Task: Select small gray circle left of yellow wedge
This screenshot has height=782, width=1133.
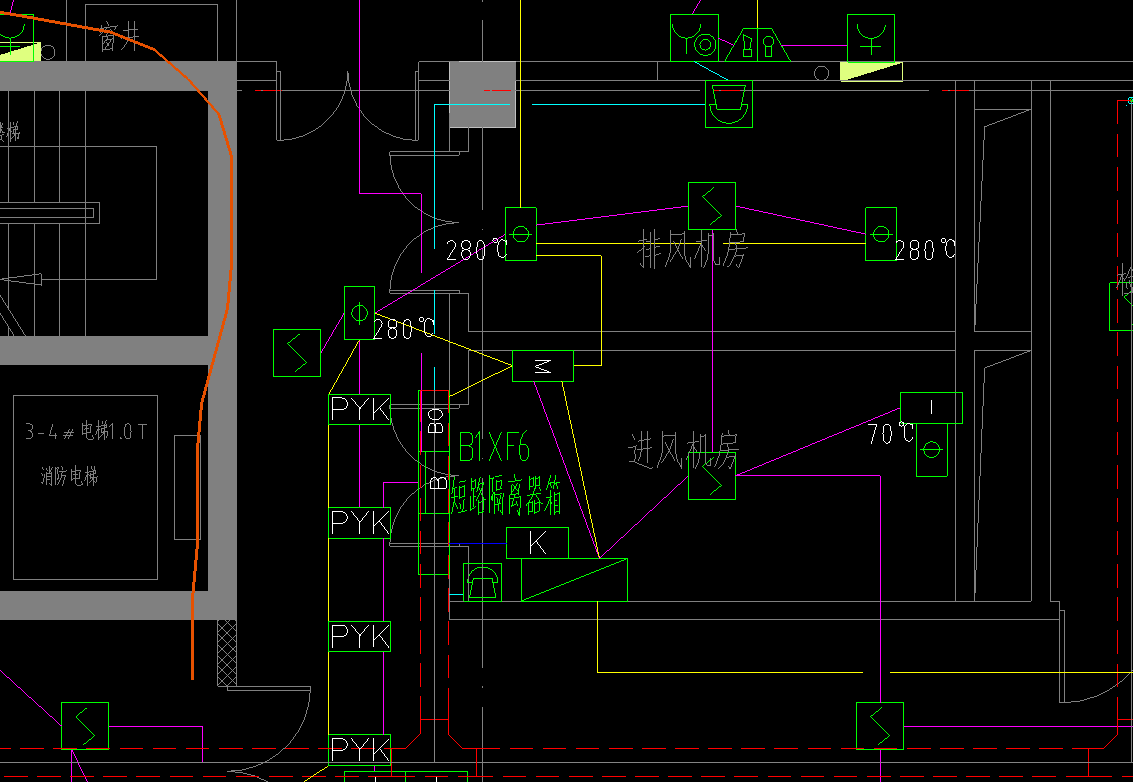Action: point(822,73)
